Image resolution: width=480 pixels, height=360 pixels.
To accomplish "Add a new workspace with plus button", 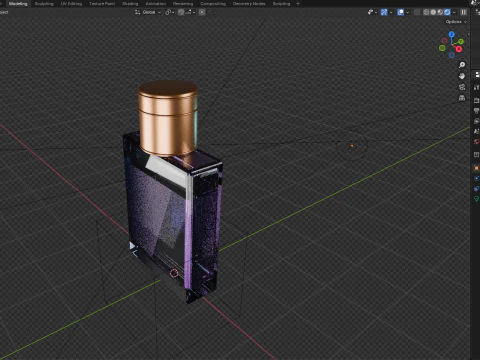I will pos(298,4).
